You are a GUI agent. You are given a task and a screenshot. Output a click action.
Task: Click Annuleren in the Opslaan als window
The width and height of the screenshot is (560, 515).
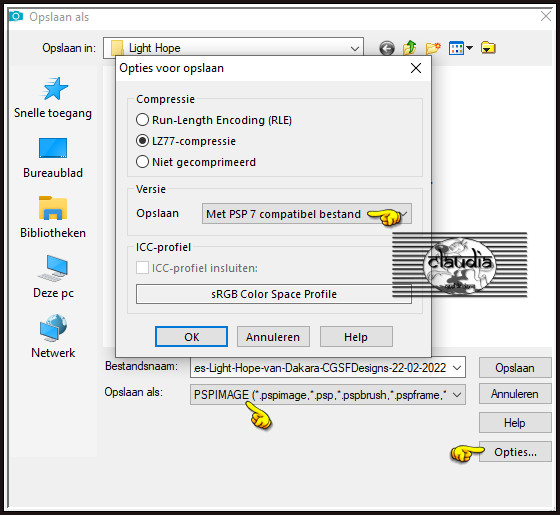tap(515, 394)
